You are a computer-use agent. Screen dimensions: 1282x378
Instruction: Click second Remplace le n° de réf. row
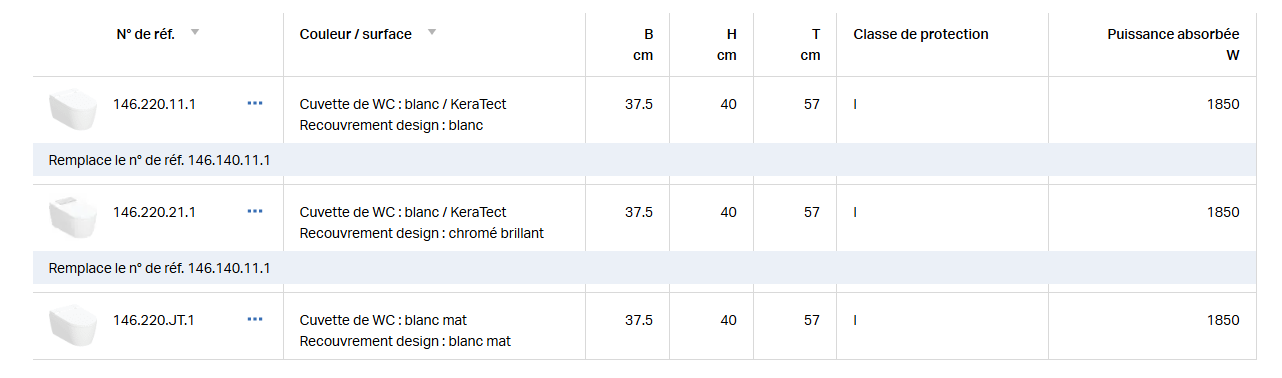tap(644, 268)
